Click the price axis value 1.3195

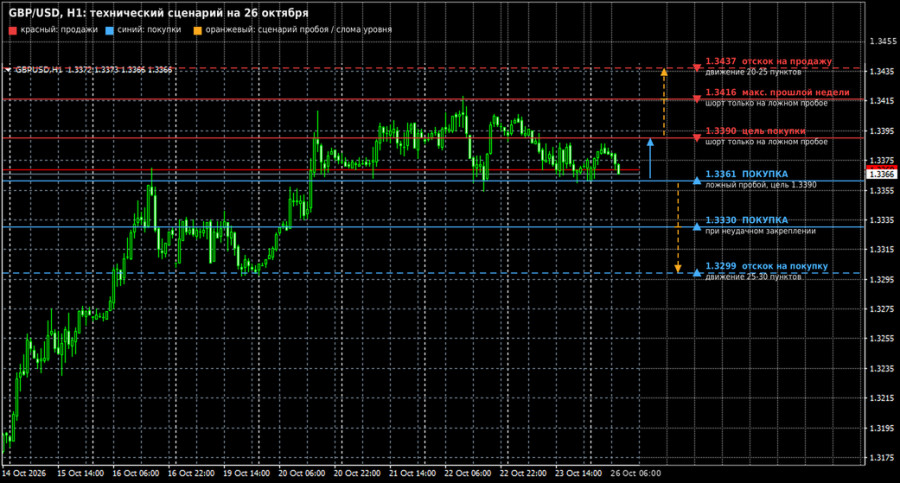click(x=883, y=428)
